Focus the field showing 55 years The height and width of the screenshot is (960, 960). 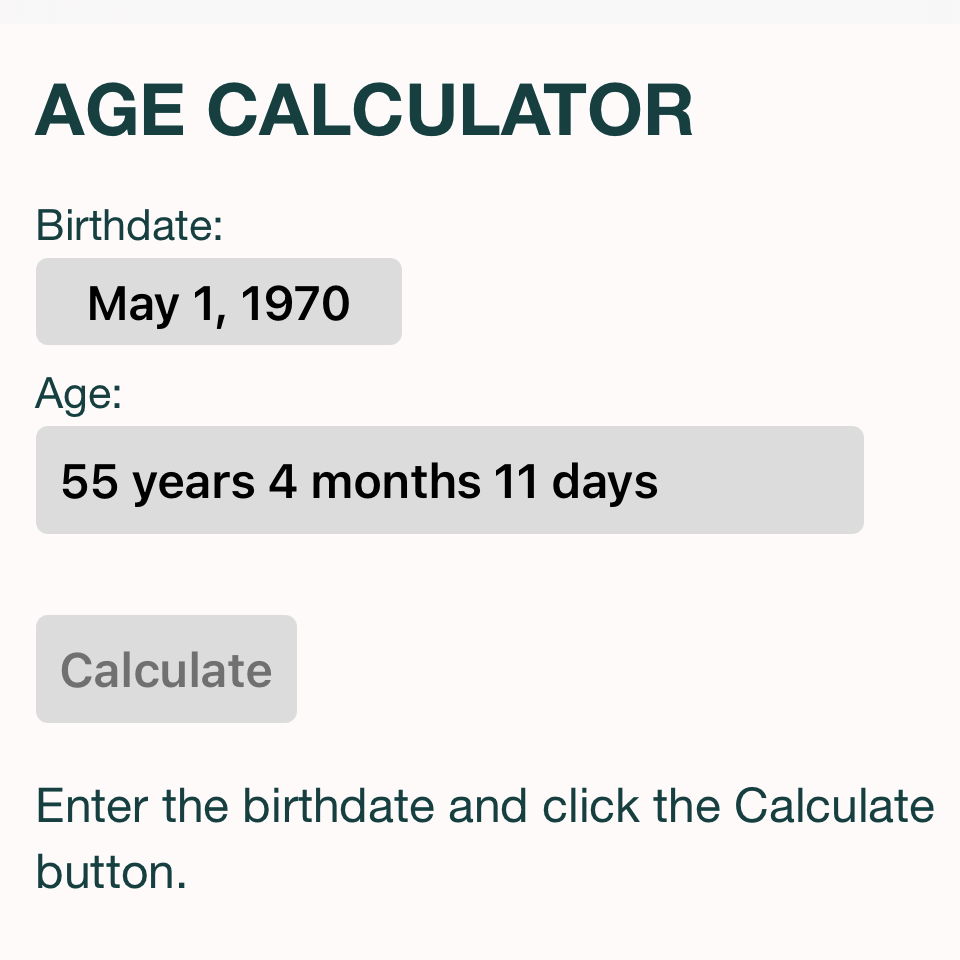449,480
